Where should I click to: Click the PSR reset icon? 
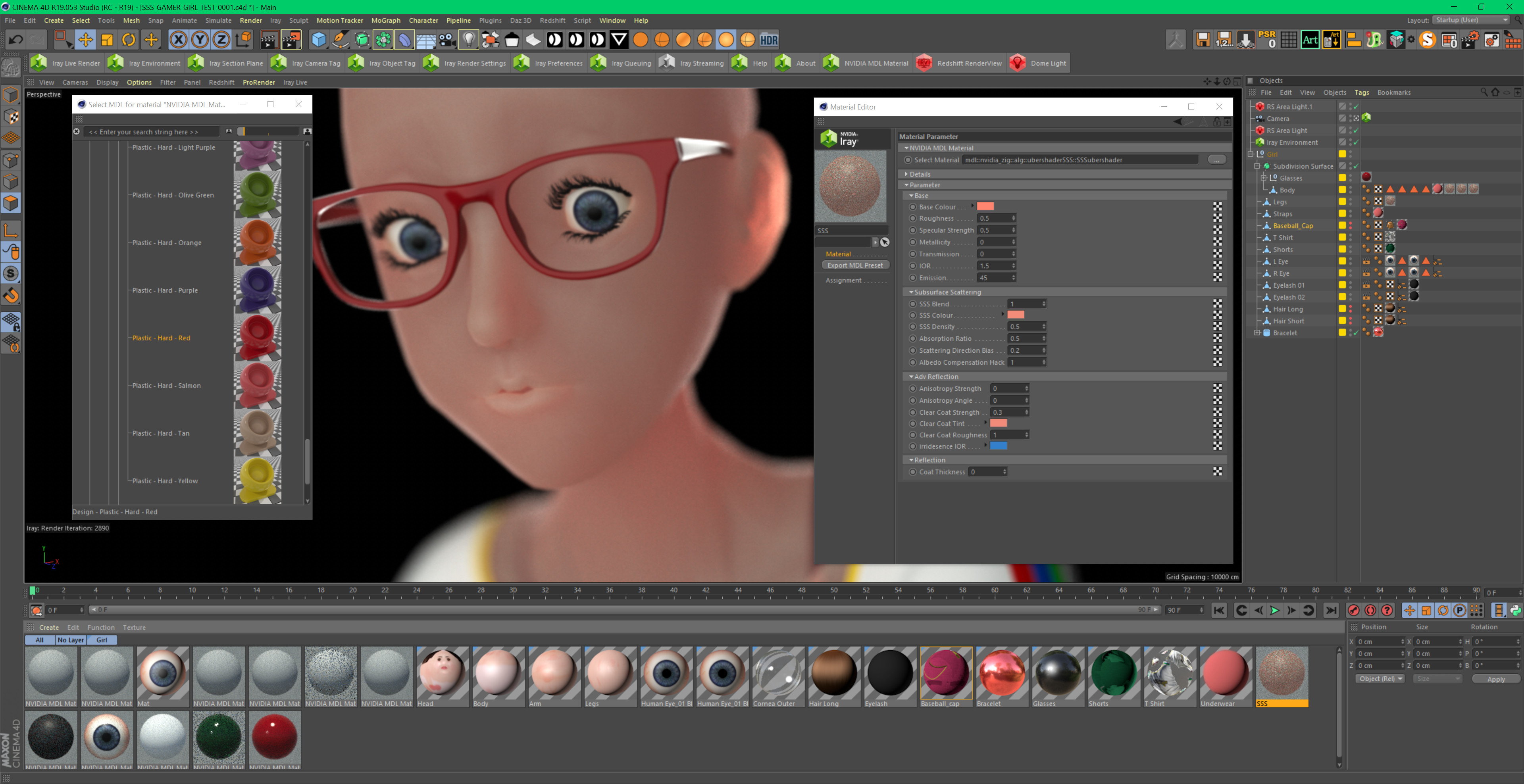click(x=1267, y=40)
